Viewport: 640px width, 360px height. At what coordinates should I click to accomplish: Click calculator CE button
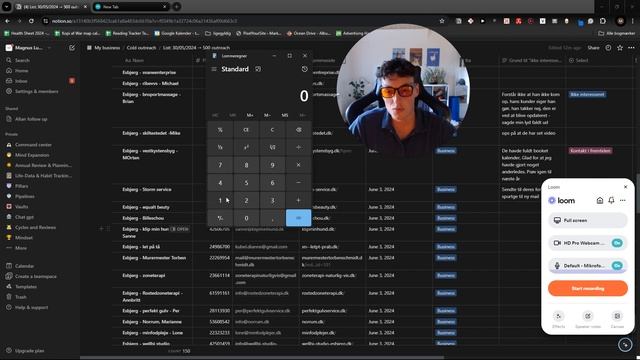pyautogui.click(x=246, y=130)
